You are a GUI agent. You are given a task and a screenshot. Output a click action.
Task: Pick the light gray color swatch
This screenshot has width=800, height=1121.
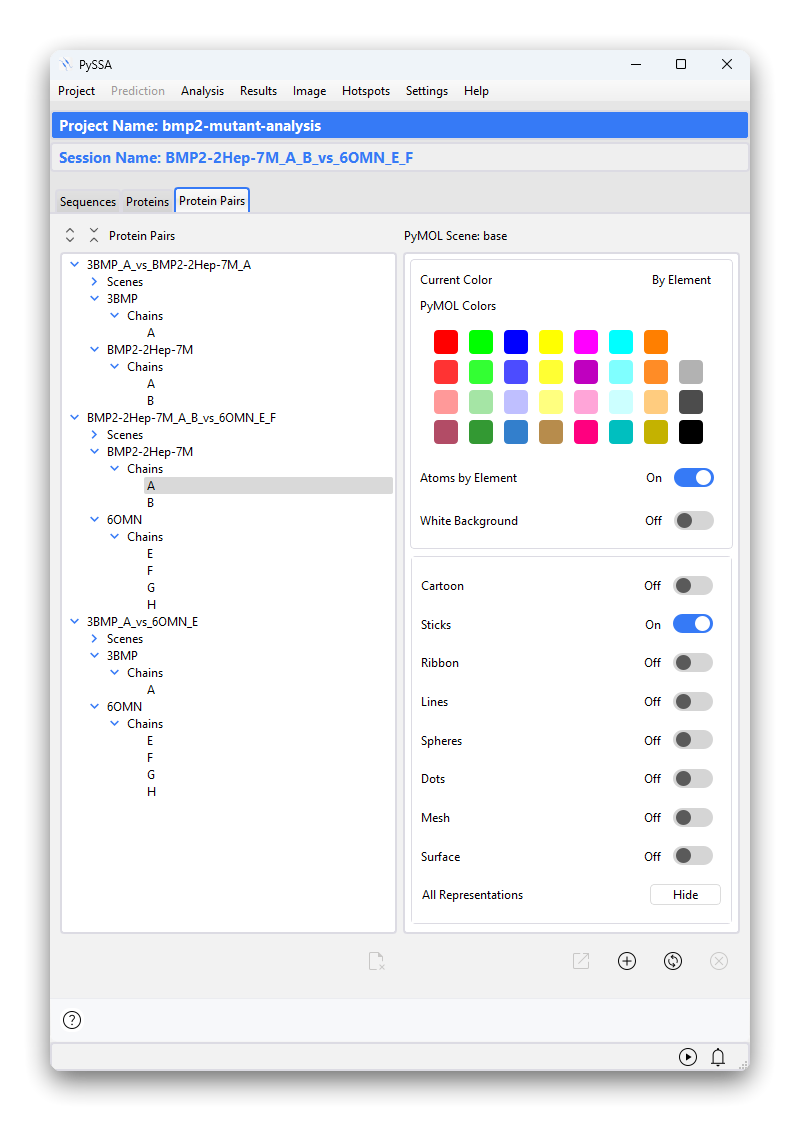[x=691, y=372]
